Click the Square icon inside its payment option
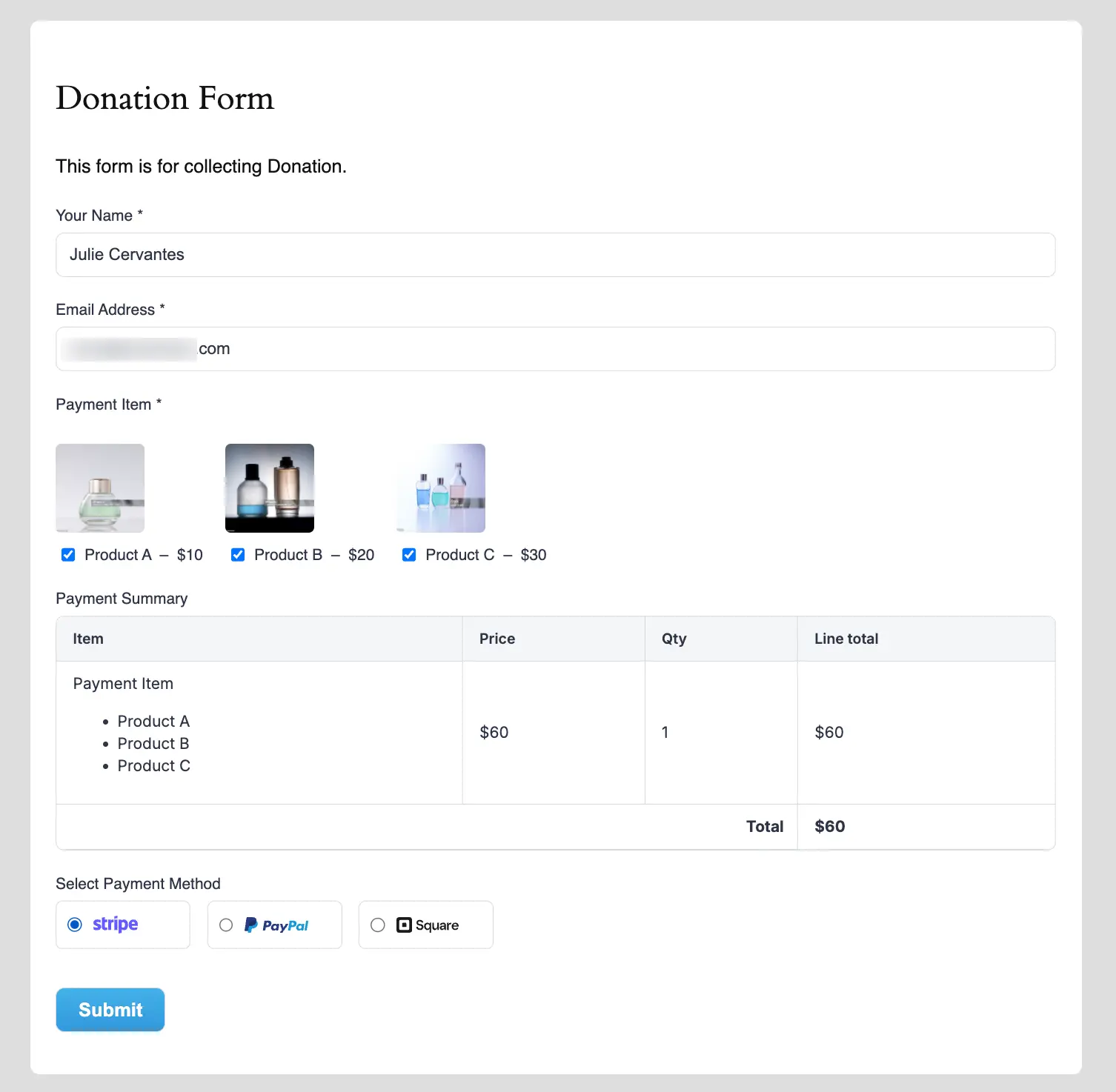Screen dimensions: 1116x1092 pos(403,925)
